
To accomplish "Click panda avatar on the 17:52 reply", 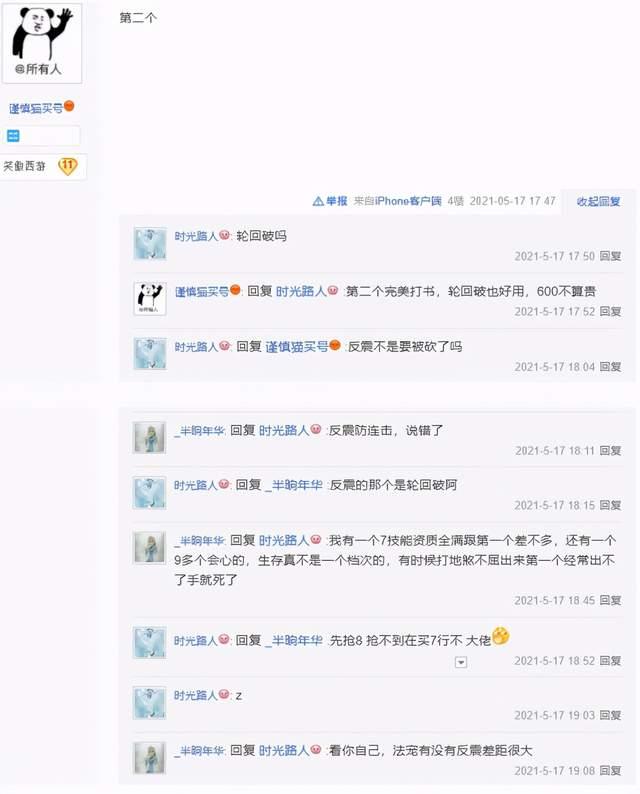I will pyautogui.click(x=150, y=299).
